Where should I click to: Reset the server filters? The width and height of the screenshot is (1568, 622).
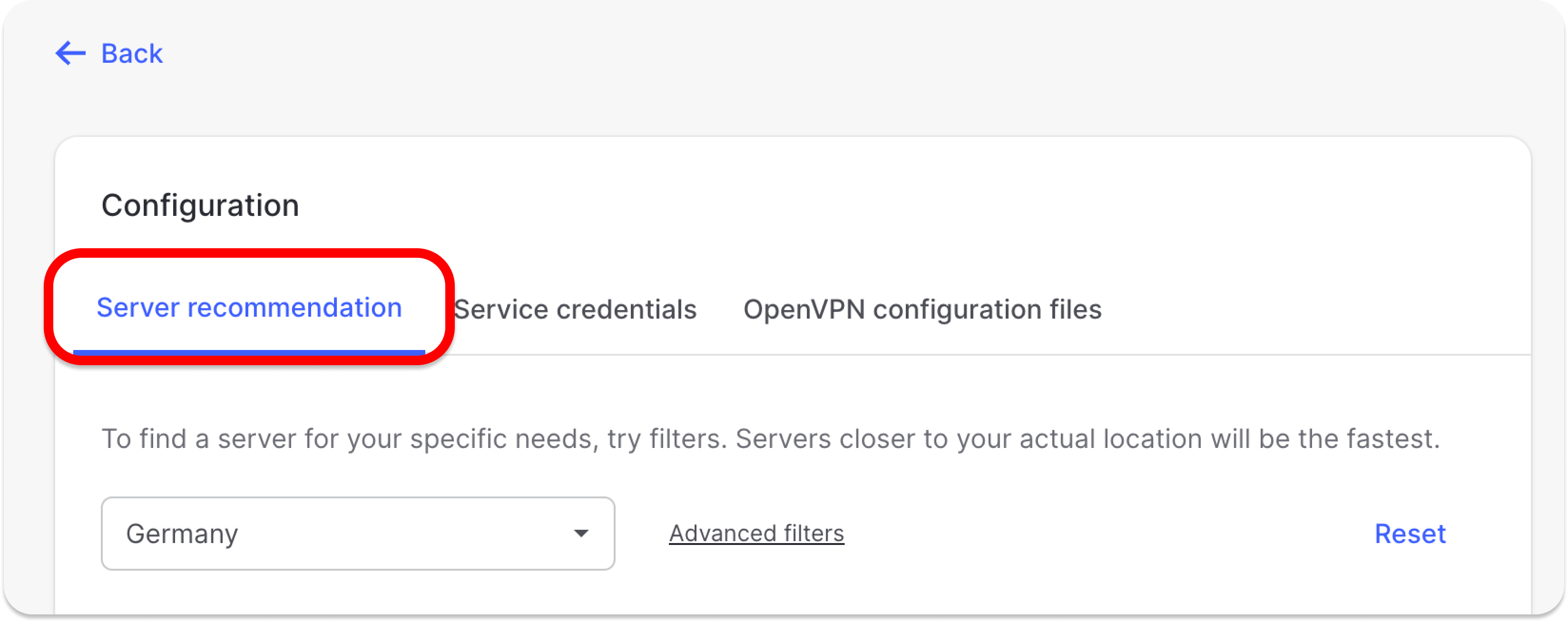(x=1410, y=534)
